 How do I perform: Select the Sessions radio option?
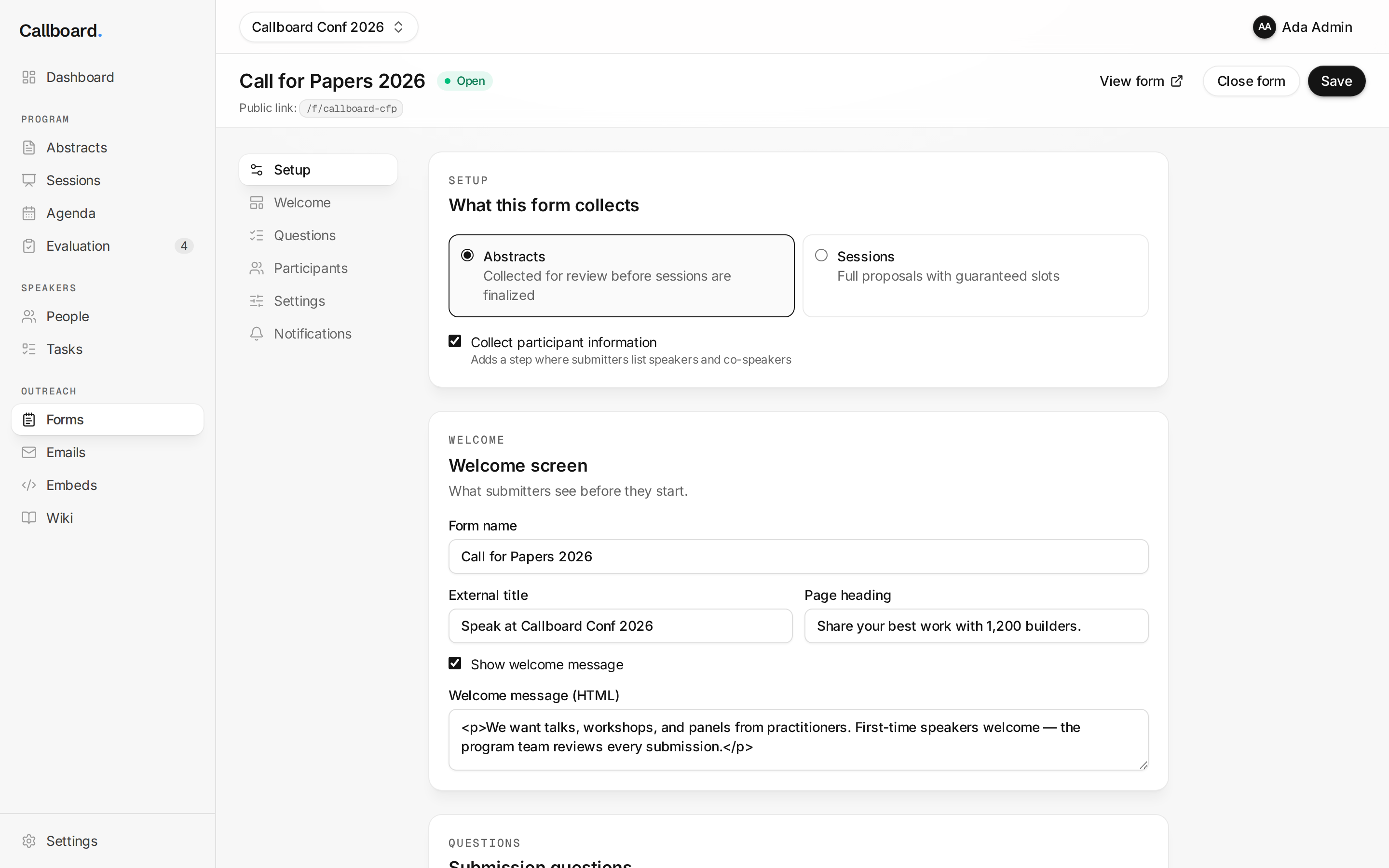click(x=821, y=256)
